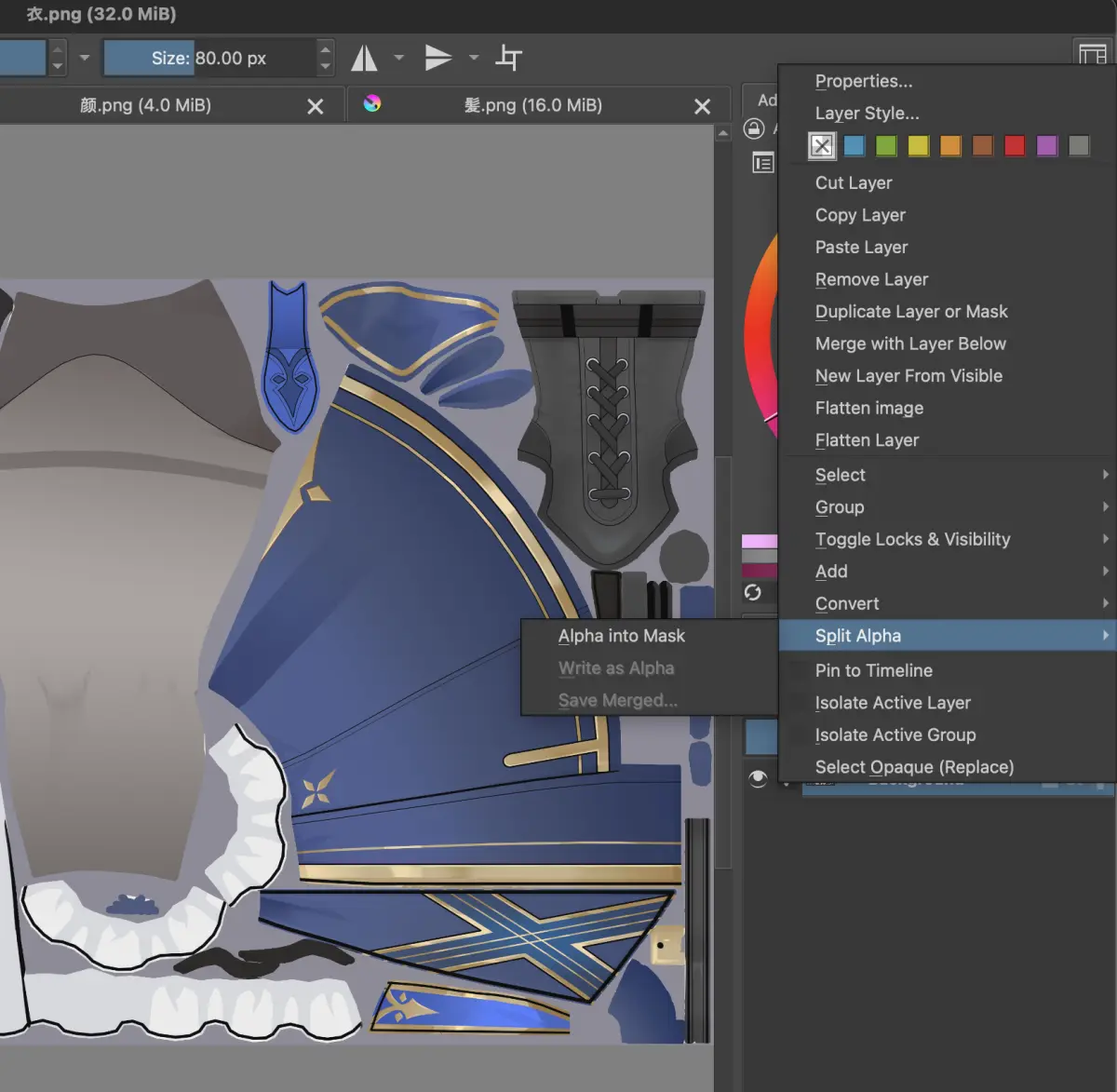Click the lock docker icon
This screenshot has height=1092, width=1117.
pyautogui.click(x=754, y=128)
